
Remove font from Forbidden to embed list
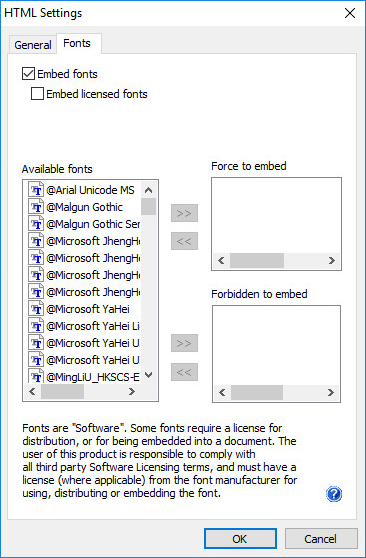[184, 372]
